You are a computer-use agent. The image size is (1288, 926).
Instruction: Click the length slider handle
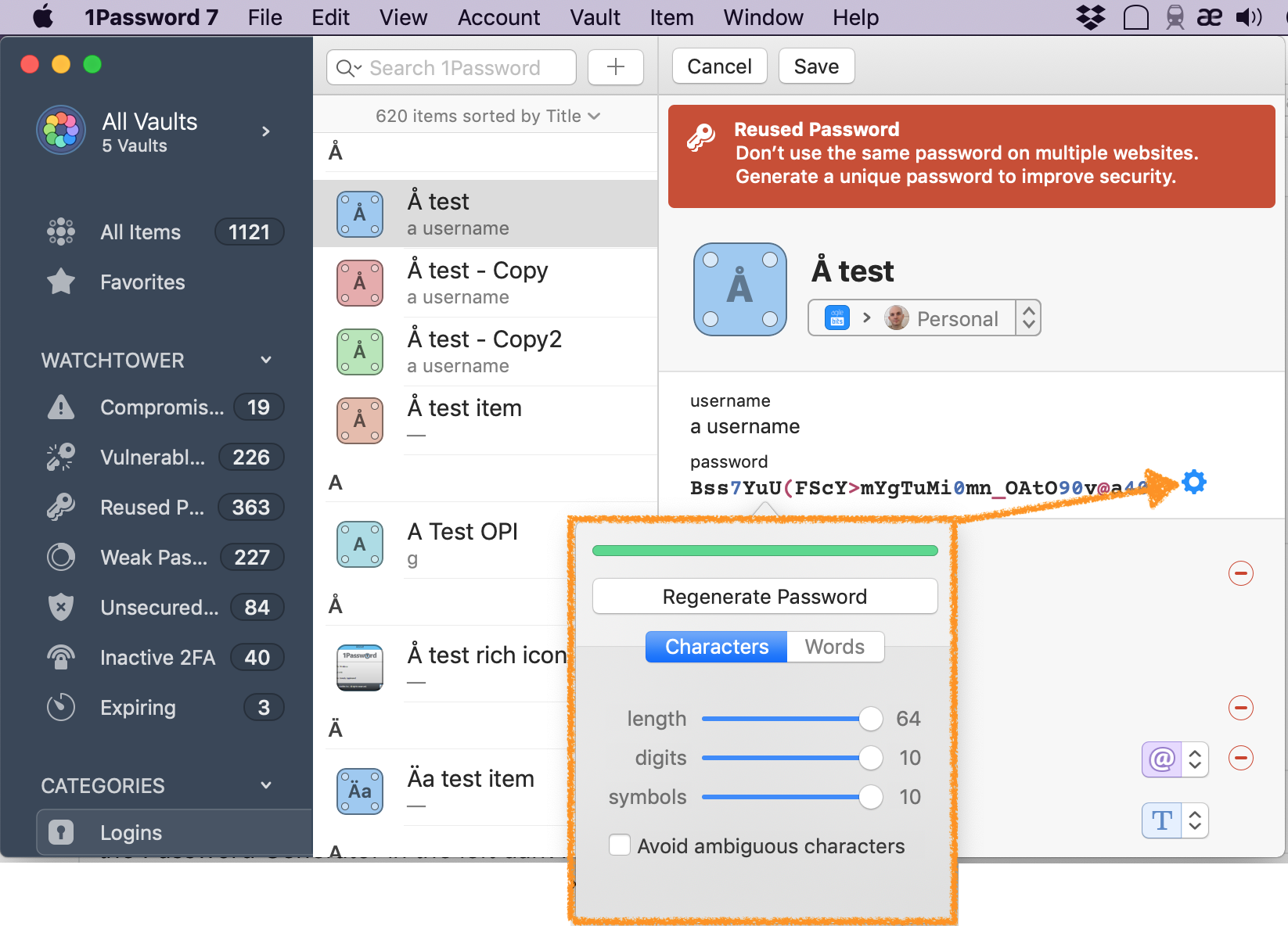coord(871,719)
